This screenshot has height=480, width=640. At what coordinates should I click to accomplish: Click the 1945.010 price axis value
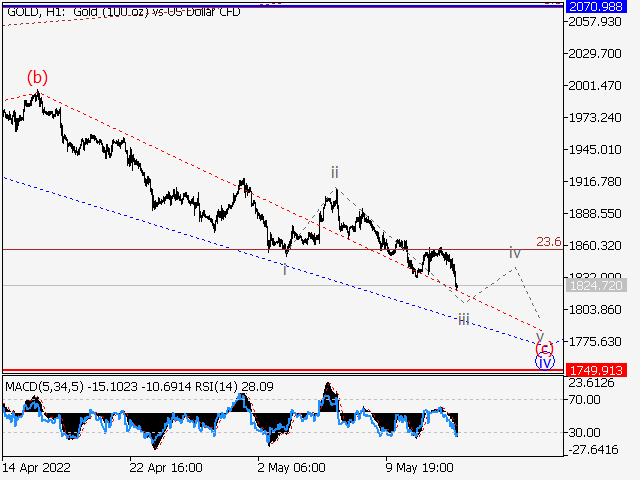click(595, 150)
